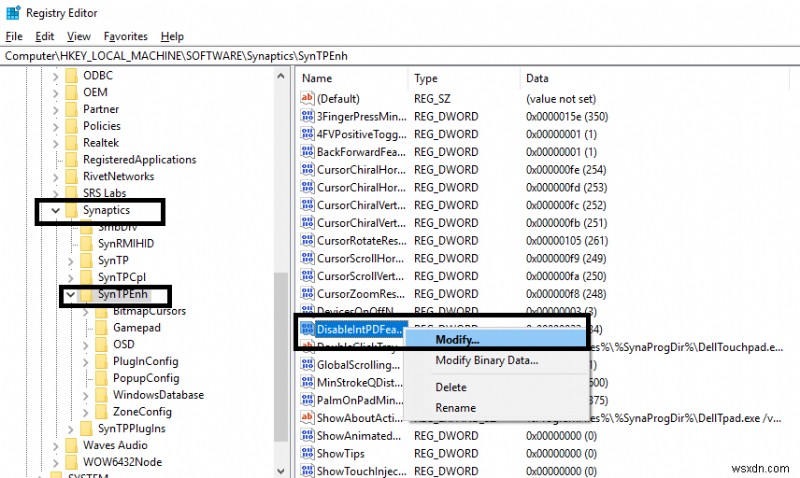Click the CursorRotateRes DWORD icon
The width and height of the screenshot is (800, 478).
(307, 240)
